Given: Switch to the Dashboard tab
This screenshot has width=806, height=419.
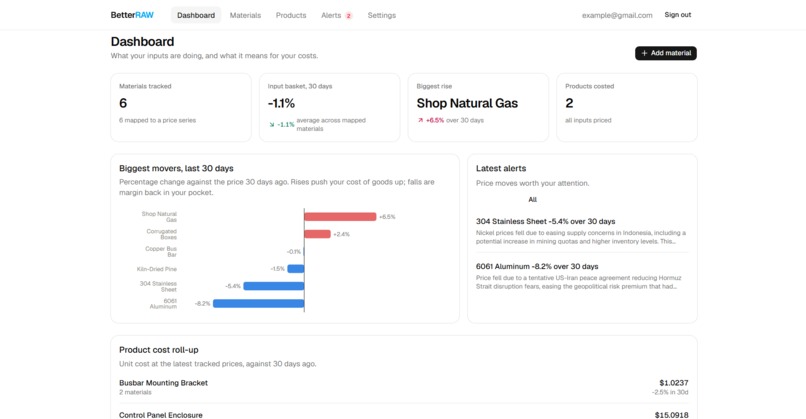Looking at the screenshot, I should [x=196, y=15].
